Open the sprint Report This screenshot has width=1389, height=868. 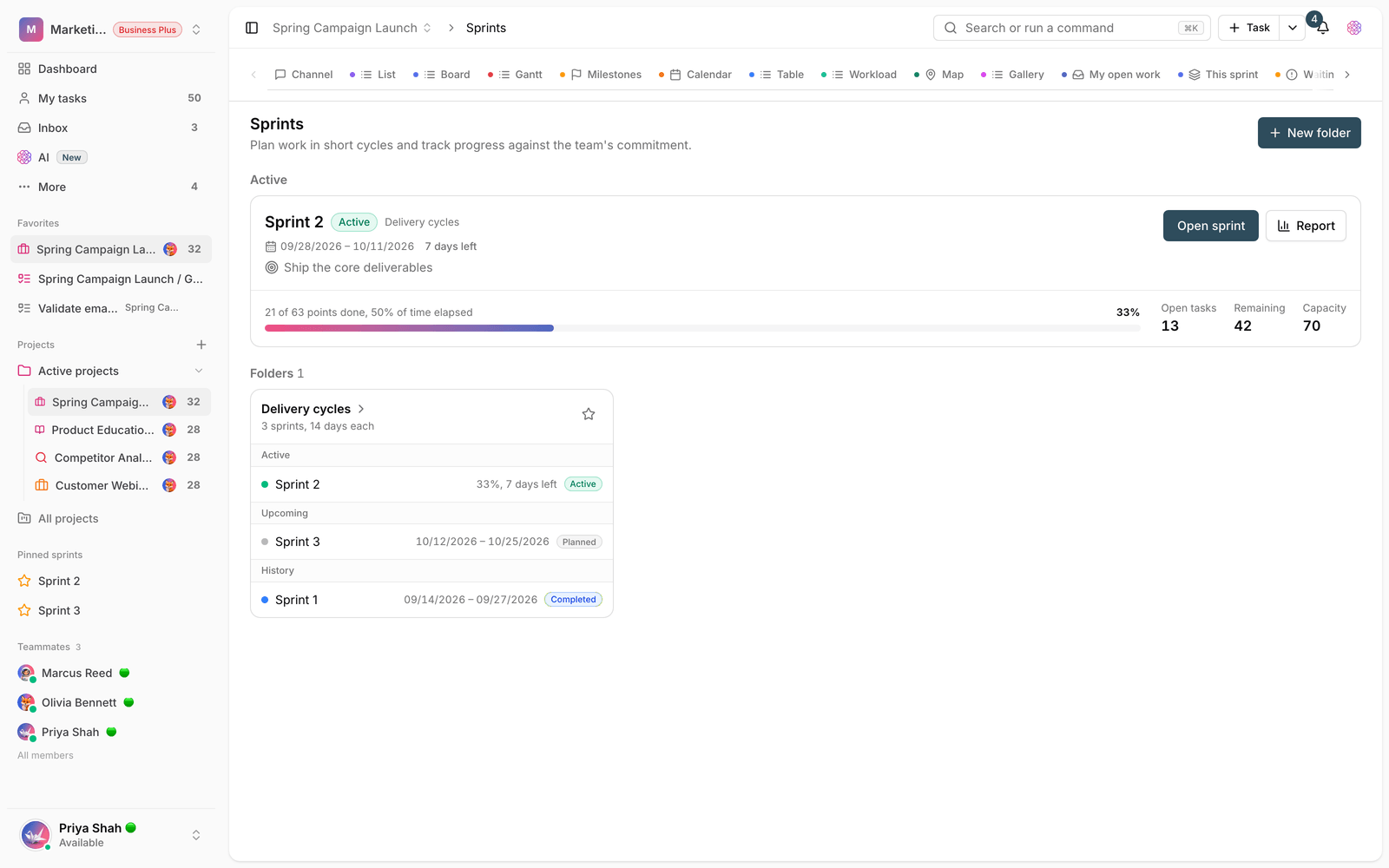(1306, 226)
